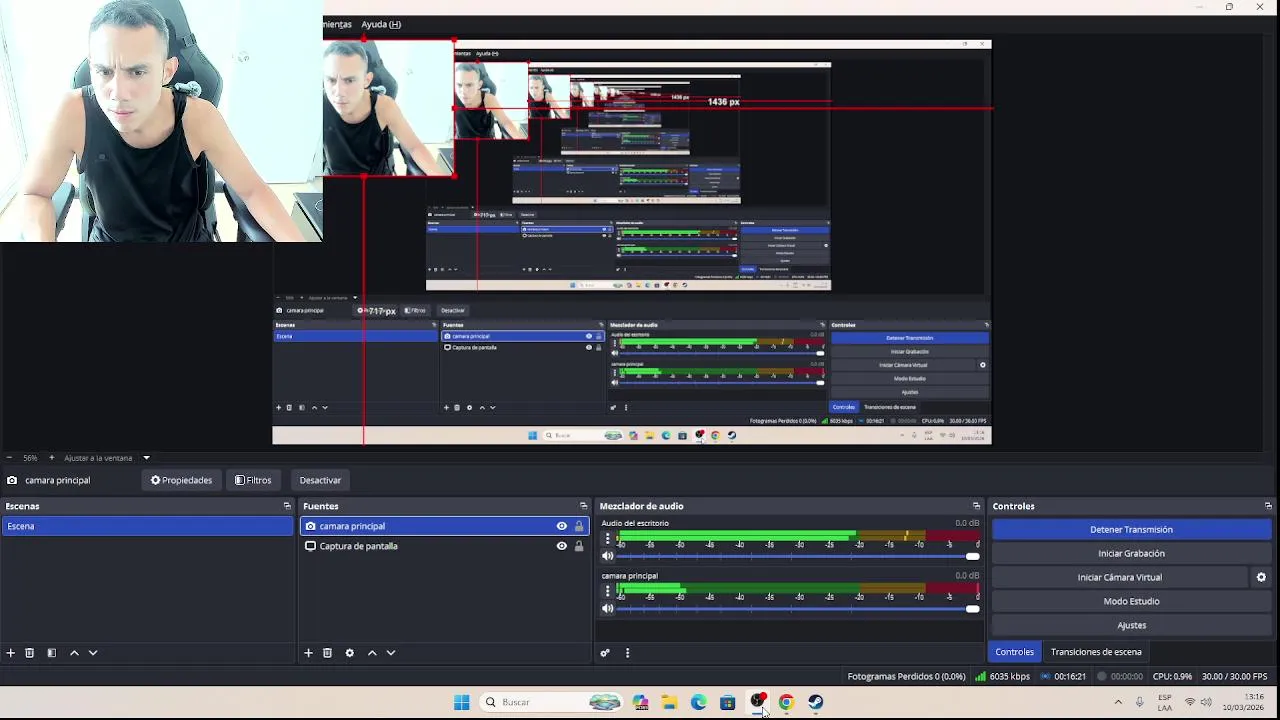
Task: Open source properties gear in Fuentes toolbar
Action: pos(349,653)
